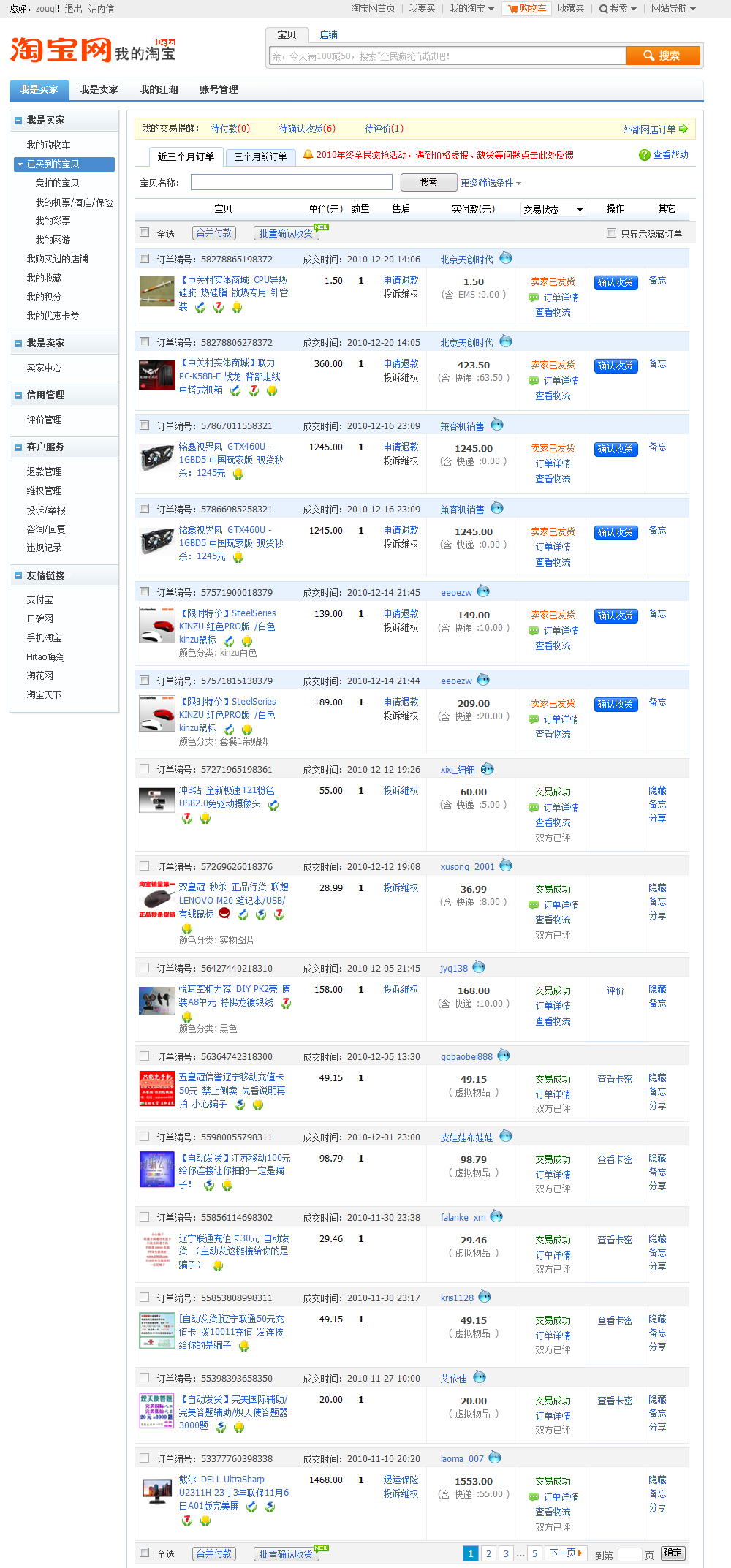Click the Taobao logo
Image resolution: width=731 pixels, height=1568 pixels.
coord(61,50)
